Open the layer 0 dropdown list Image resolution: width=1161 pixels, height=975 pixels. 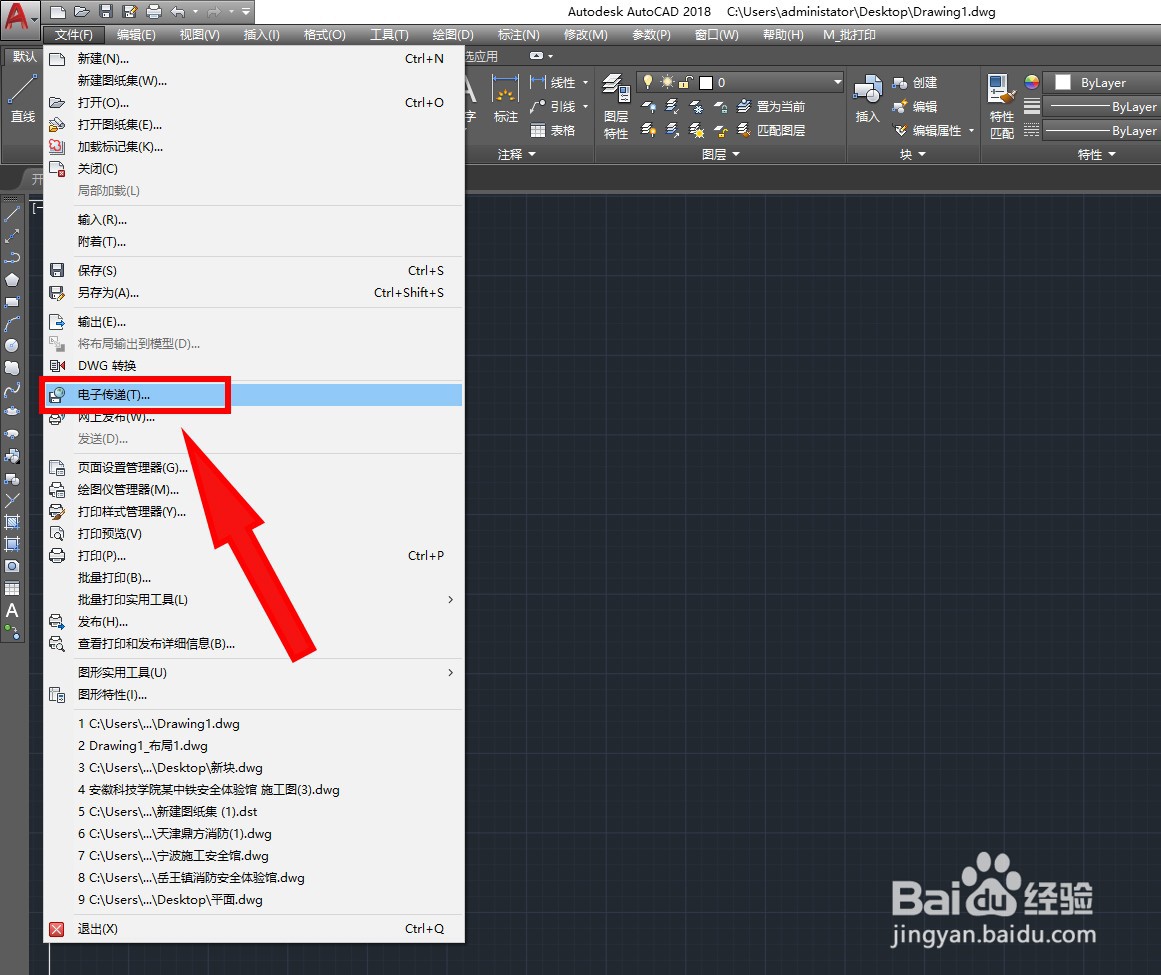pyautogui.click(x=837, y=82)
